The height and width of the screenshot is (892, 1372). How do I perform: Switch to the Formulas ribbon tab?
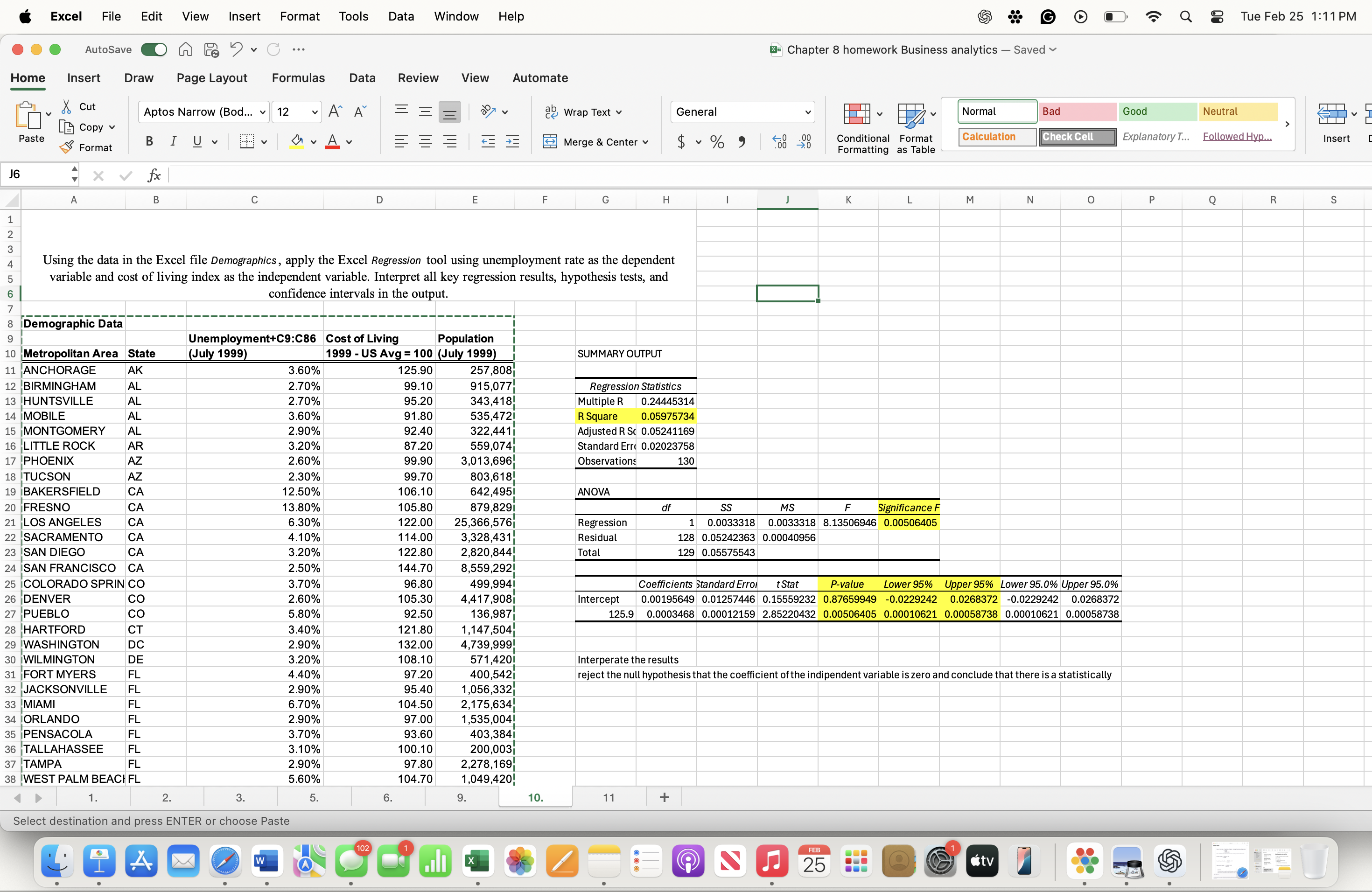298,78
